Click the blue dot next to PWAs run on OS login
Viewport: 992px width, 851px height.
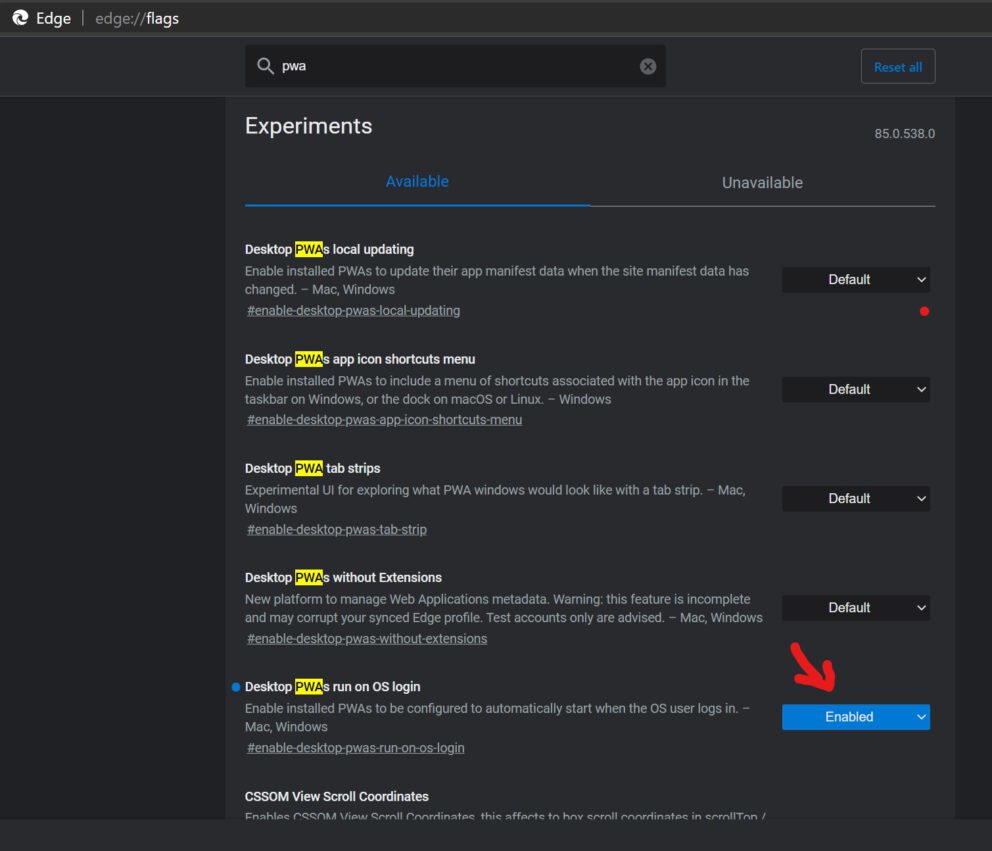click(237, 686)
